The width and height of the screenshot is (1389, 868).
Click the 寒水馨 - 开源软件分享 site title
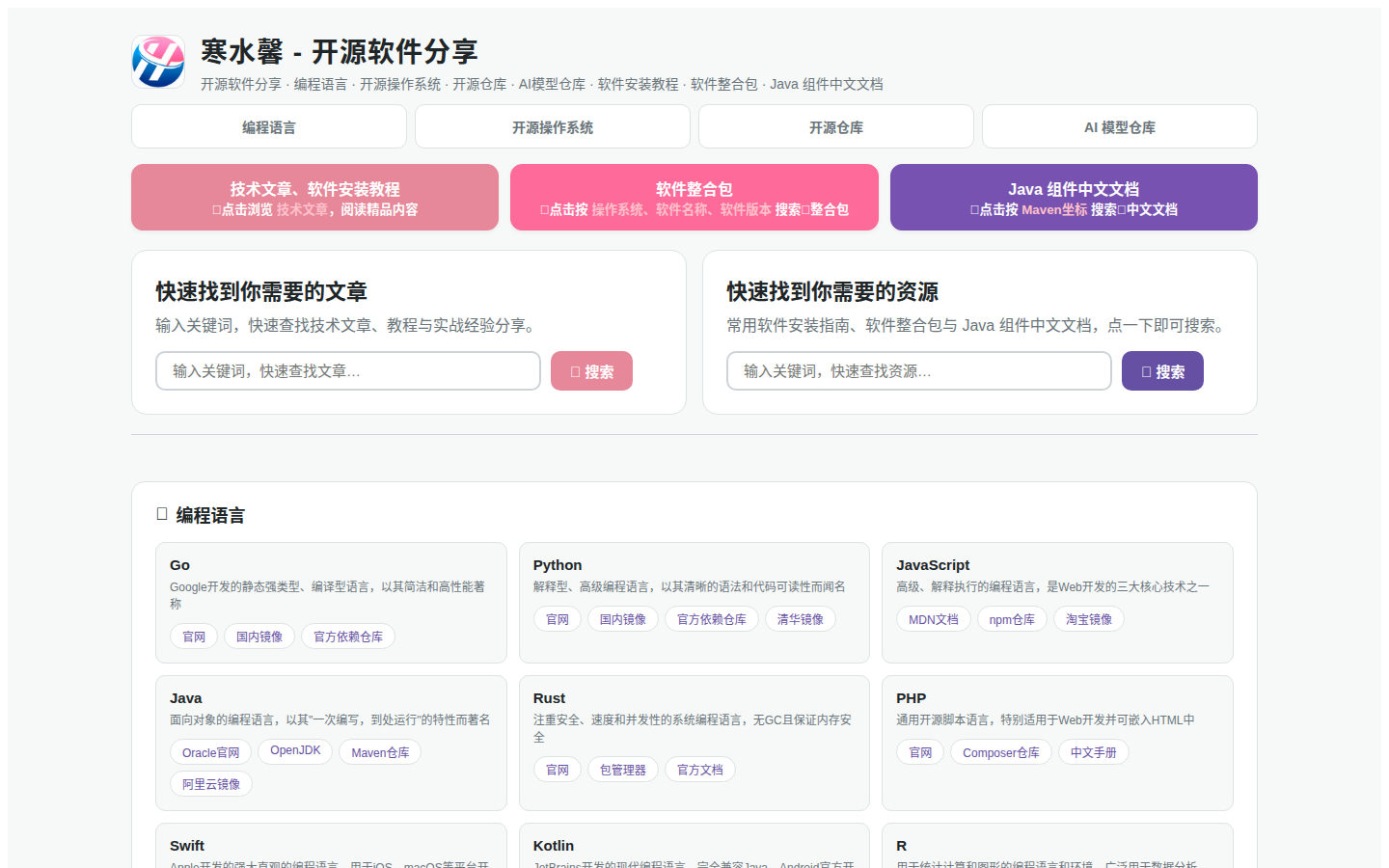coord(340,52)
